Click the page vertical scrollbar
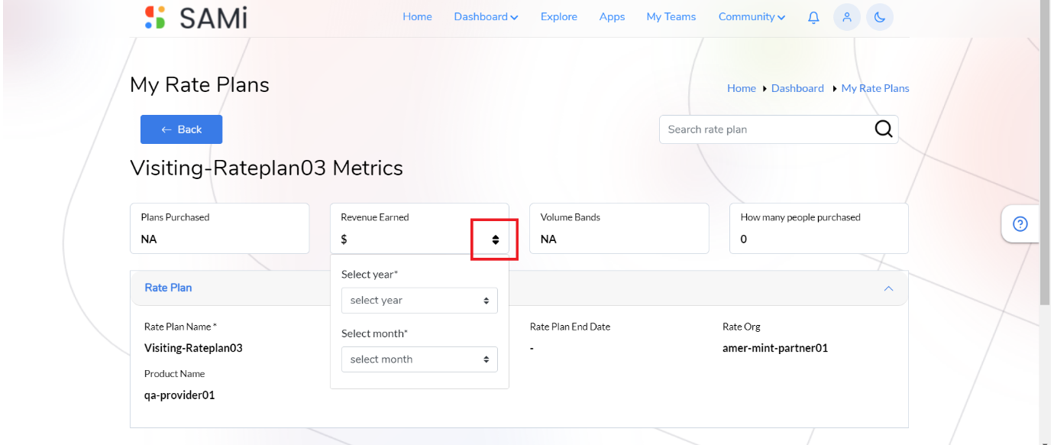The image size is (1053, 448). pos(1045,224)
